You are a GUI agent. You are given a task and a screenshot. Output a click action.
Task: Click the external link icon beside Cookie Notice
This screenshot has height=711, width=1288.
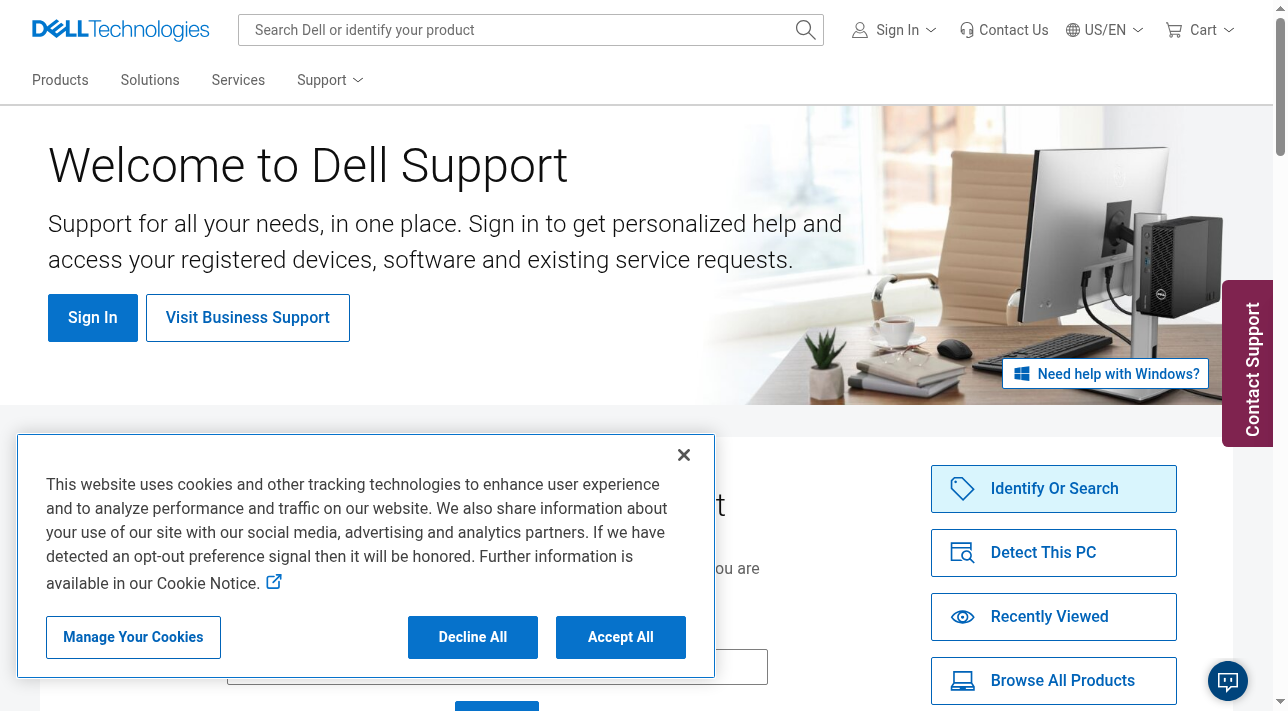(274, 581)
